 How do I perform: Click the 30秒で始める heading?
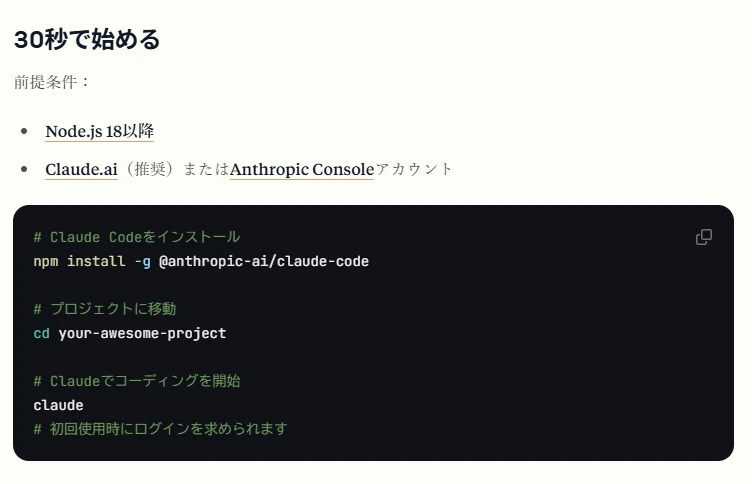87,40
